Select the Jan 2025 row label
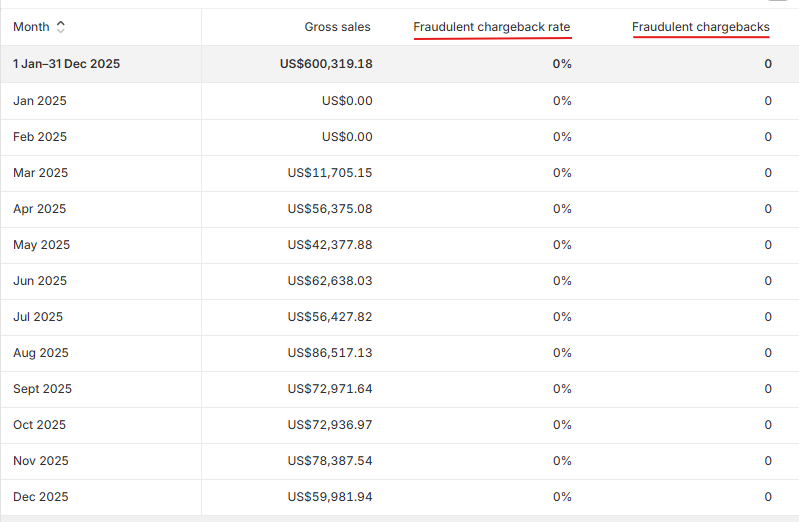 [40, 101]
